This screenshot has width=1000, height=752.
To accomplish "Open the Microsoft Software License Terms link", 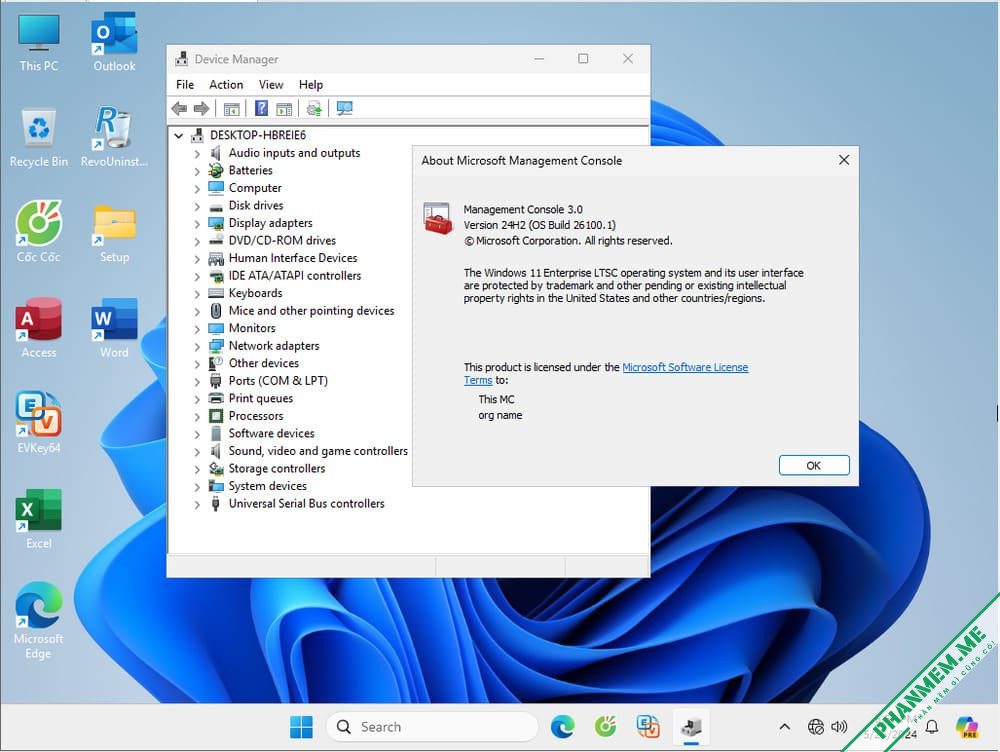I will 685,367.
